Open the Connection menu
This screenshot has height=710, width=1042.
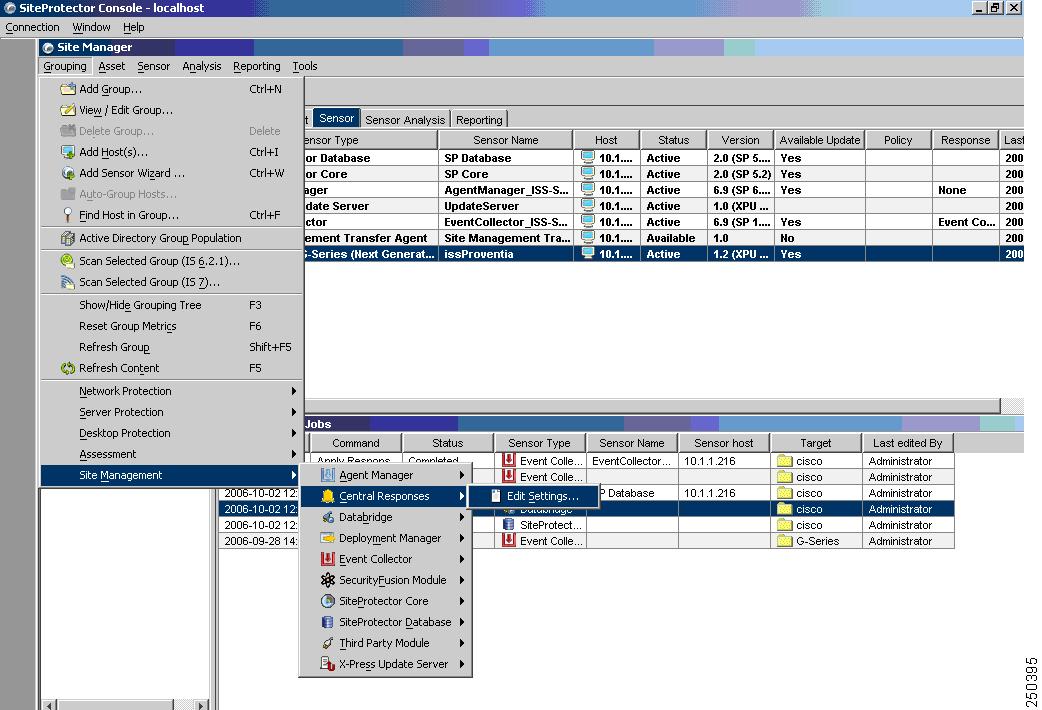pos(33,27)
